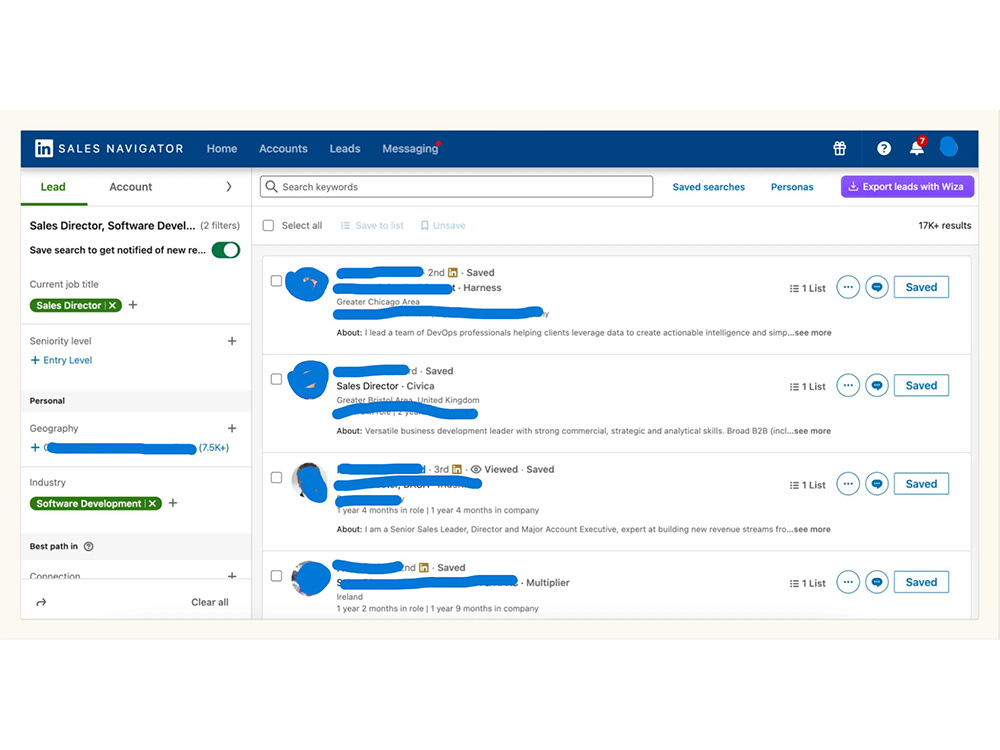The width and height of the screenshot is (1000, 750).
Task: Select the Viewed 3rd-degree lead checkbox
Action: click(276, 477)
